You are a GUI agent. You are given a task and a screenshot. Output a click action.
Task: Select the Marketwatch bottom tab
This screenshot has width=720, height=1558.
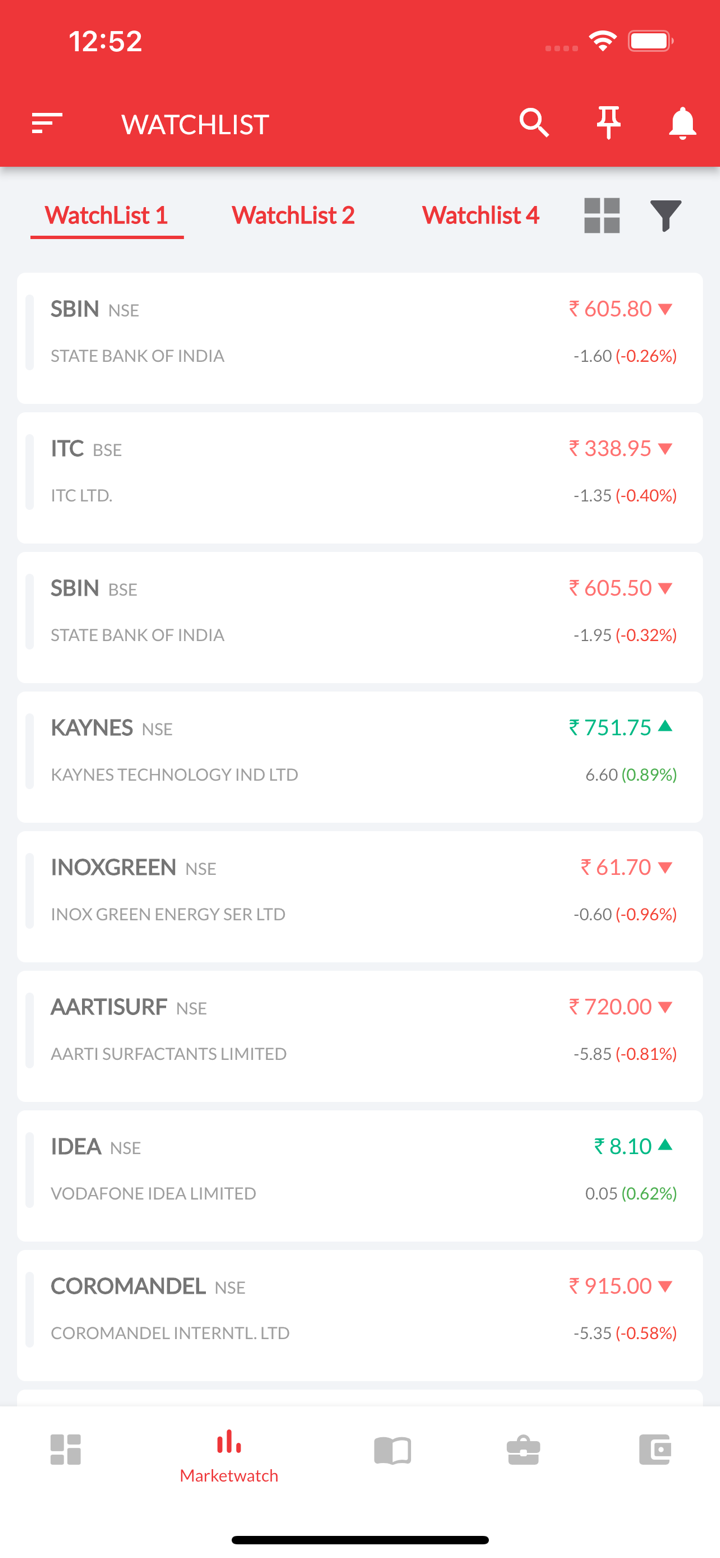pyautogui.click(x=229, y=1456)
